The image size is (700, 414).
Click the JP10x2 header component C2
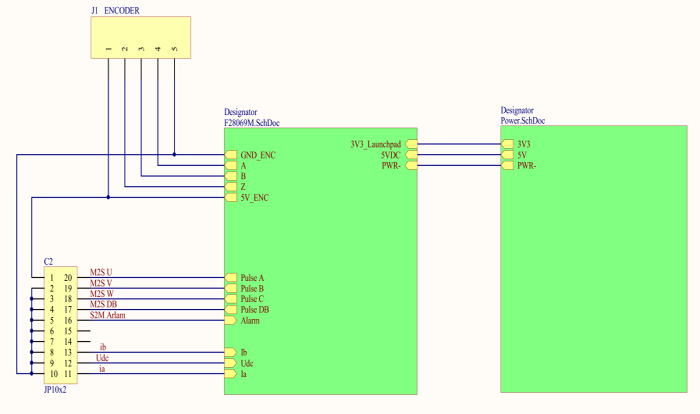(60, 325)
